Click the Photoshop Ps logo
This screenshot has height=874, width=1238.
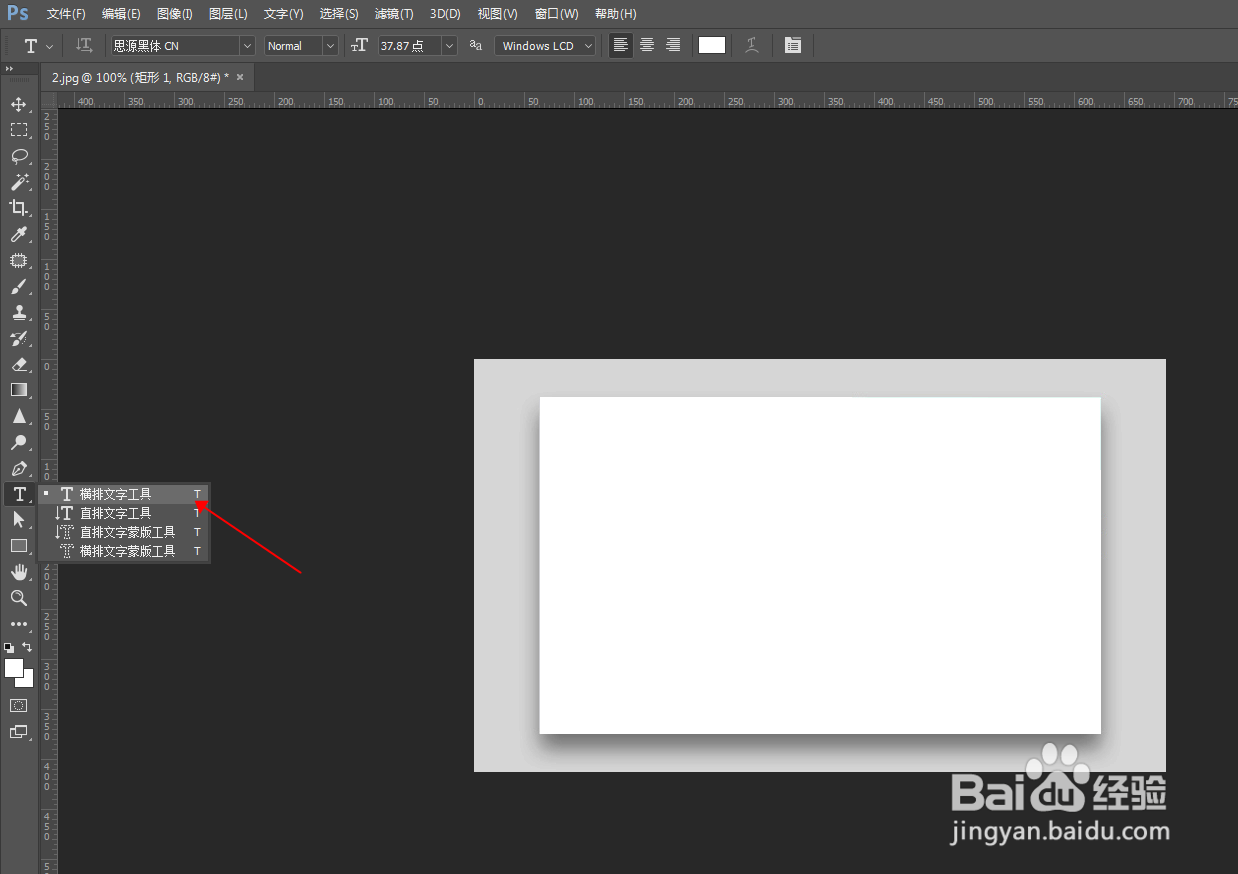18,13
